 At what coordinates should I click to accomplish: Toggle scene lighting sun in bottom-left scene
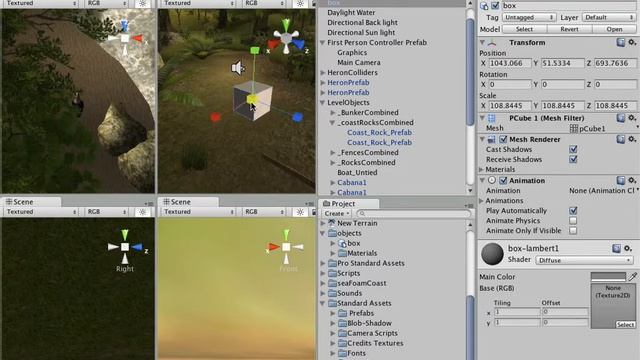142,212
